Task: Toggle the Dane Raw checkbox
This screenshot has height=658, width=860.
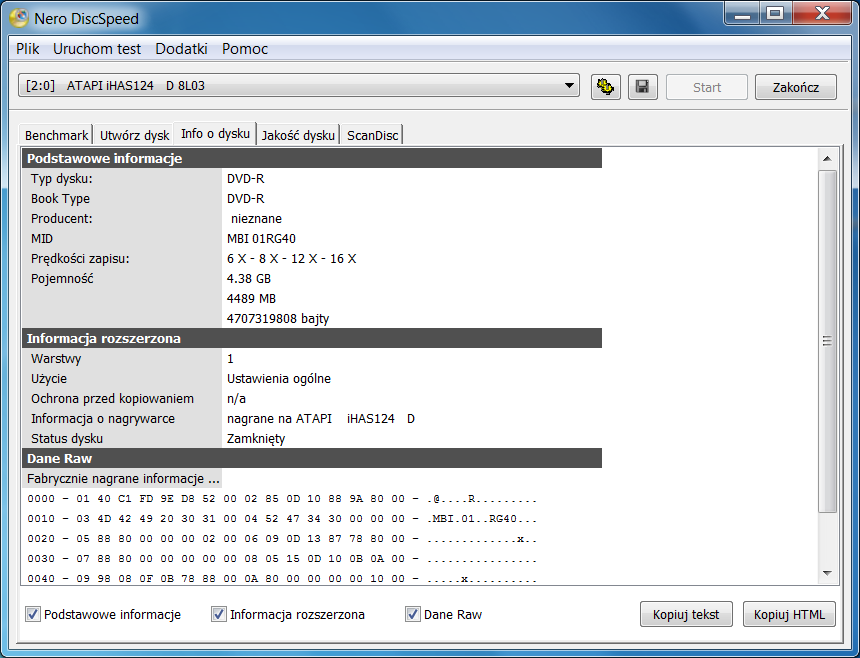Action: pyautogui.click(x=412, y=614)
